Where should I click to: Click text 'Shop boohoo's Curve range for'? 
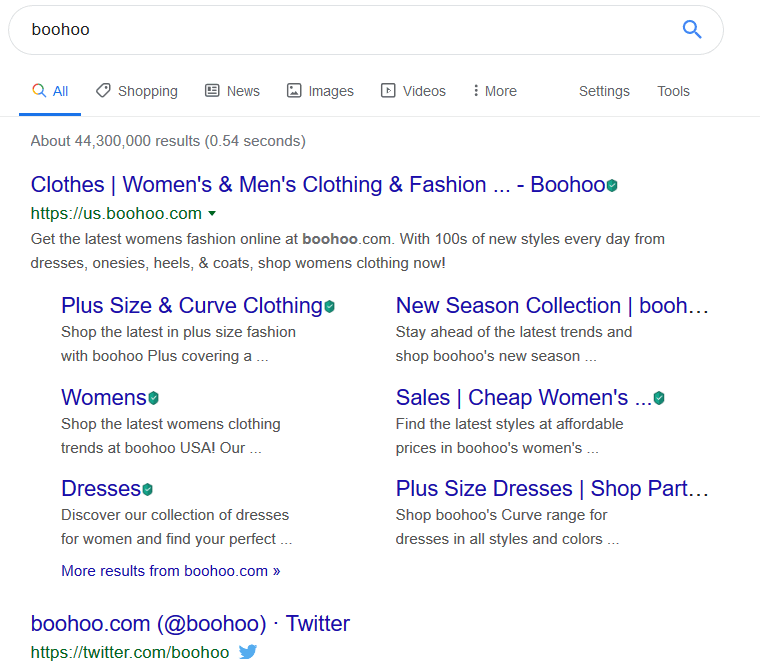click(x=501, y=515)
